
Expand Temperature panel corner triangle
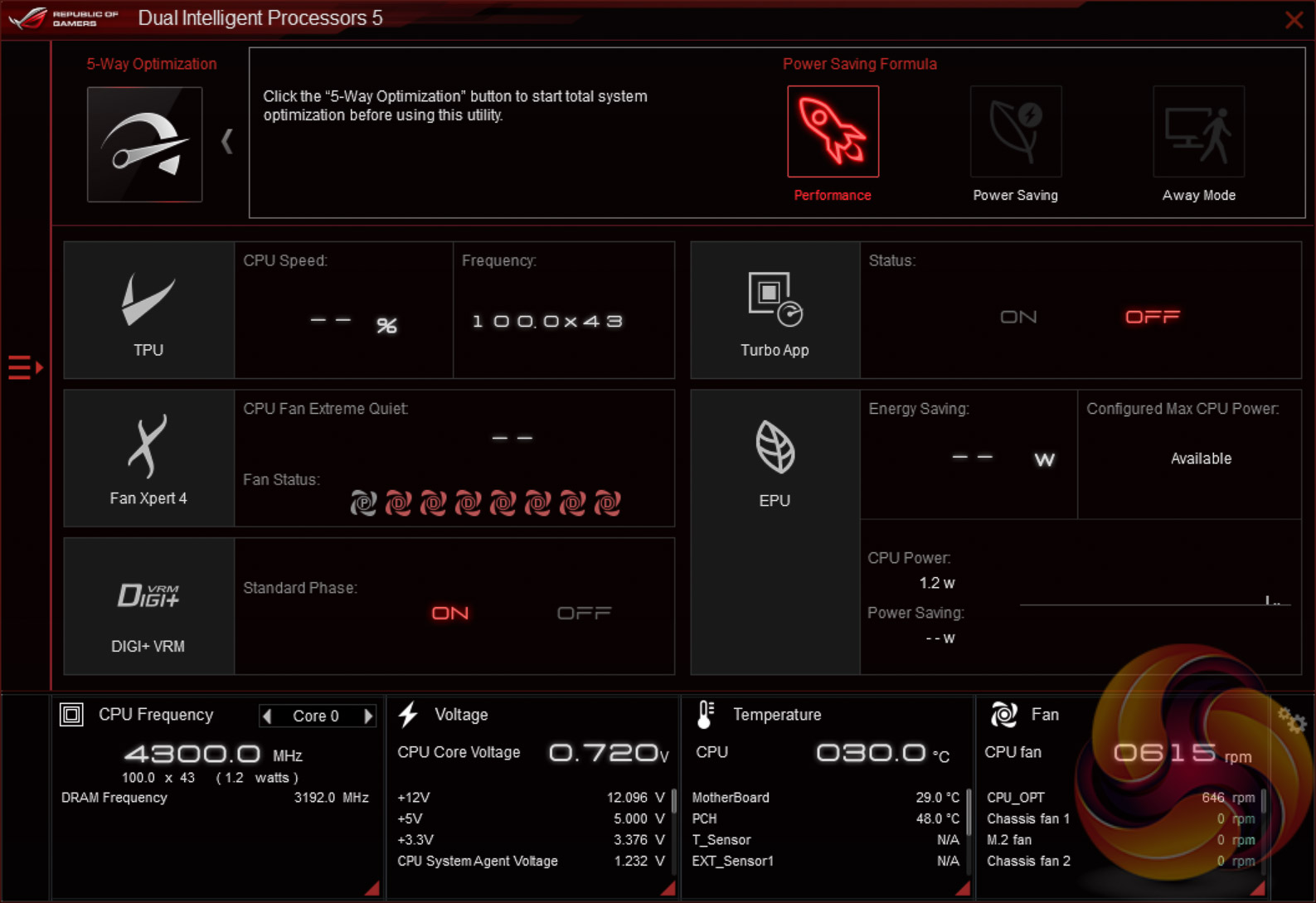point(963,888)
